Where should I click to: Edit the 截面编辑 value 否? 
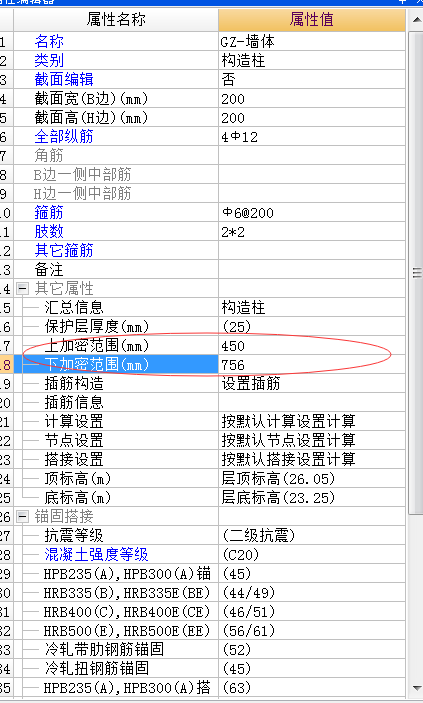312,79
